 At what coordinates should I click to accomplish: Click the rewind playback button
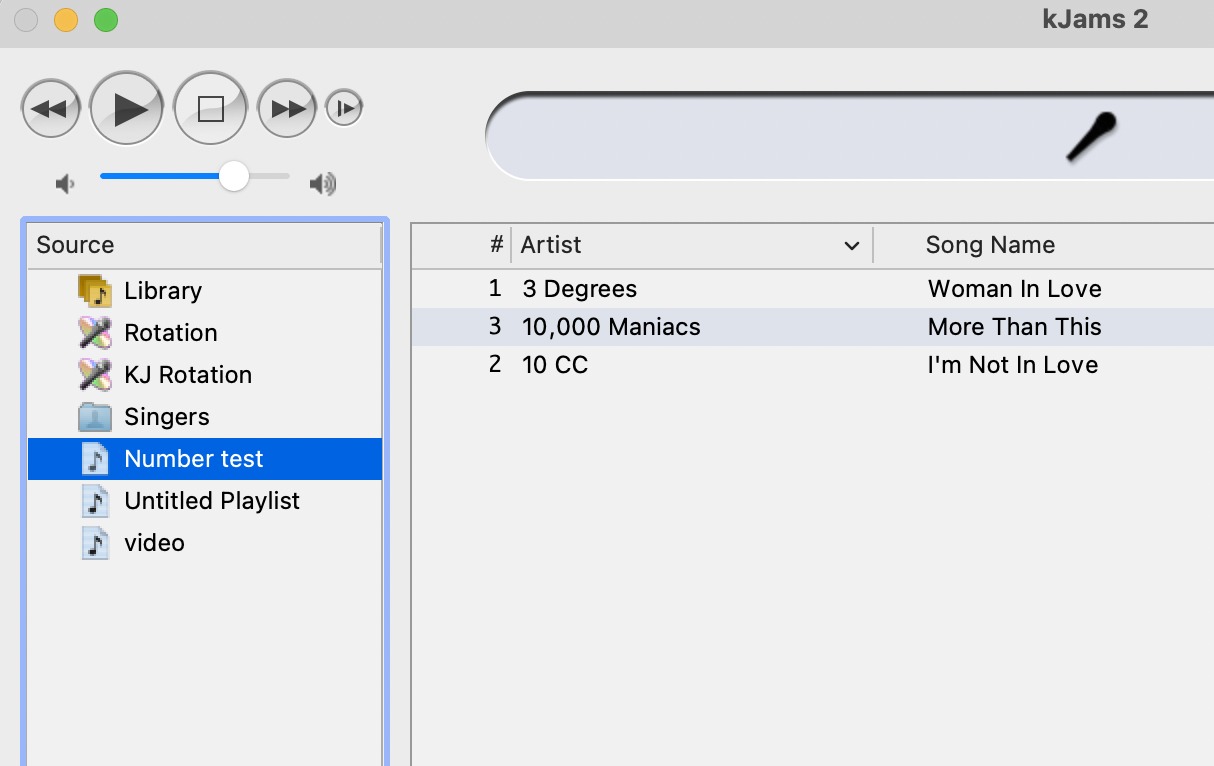[x=50, y=108]
